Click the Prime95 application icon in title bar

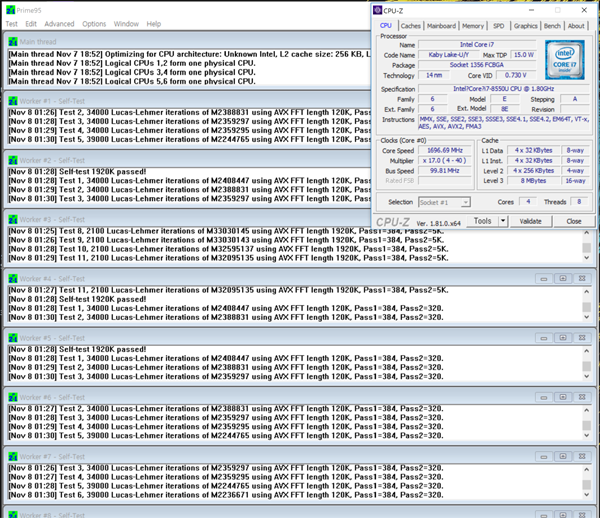[x=11, y=10]
